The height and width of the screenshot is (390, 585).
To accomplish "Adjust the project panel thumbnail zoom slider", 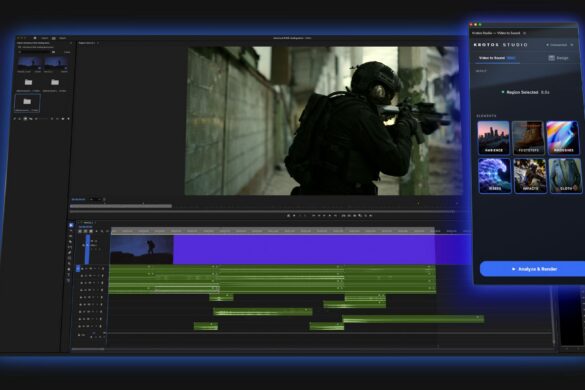I will coord(44,119).
